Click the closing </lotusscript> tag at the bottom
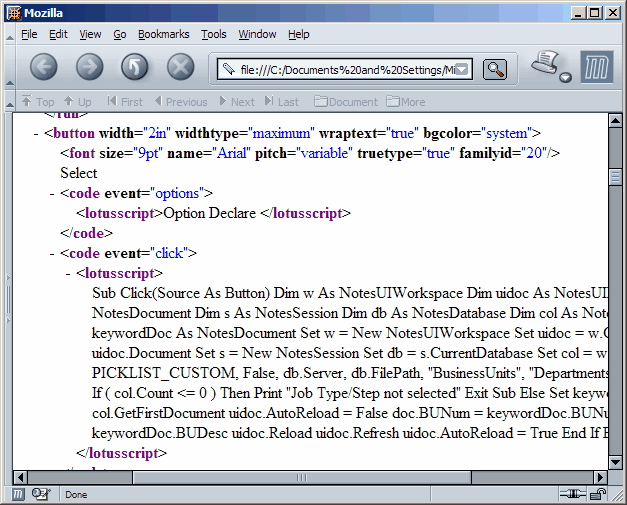This screenshot has width=627, height=505. click(x=121, y=453)
